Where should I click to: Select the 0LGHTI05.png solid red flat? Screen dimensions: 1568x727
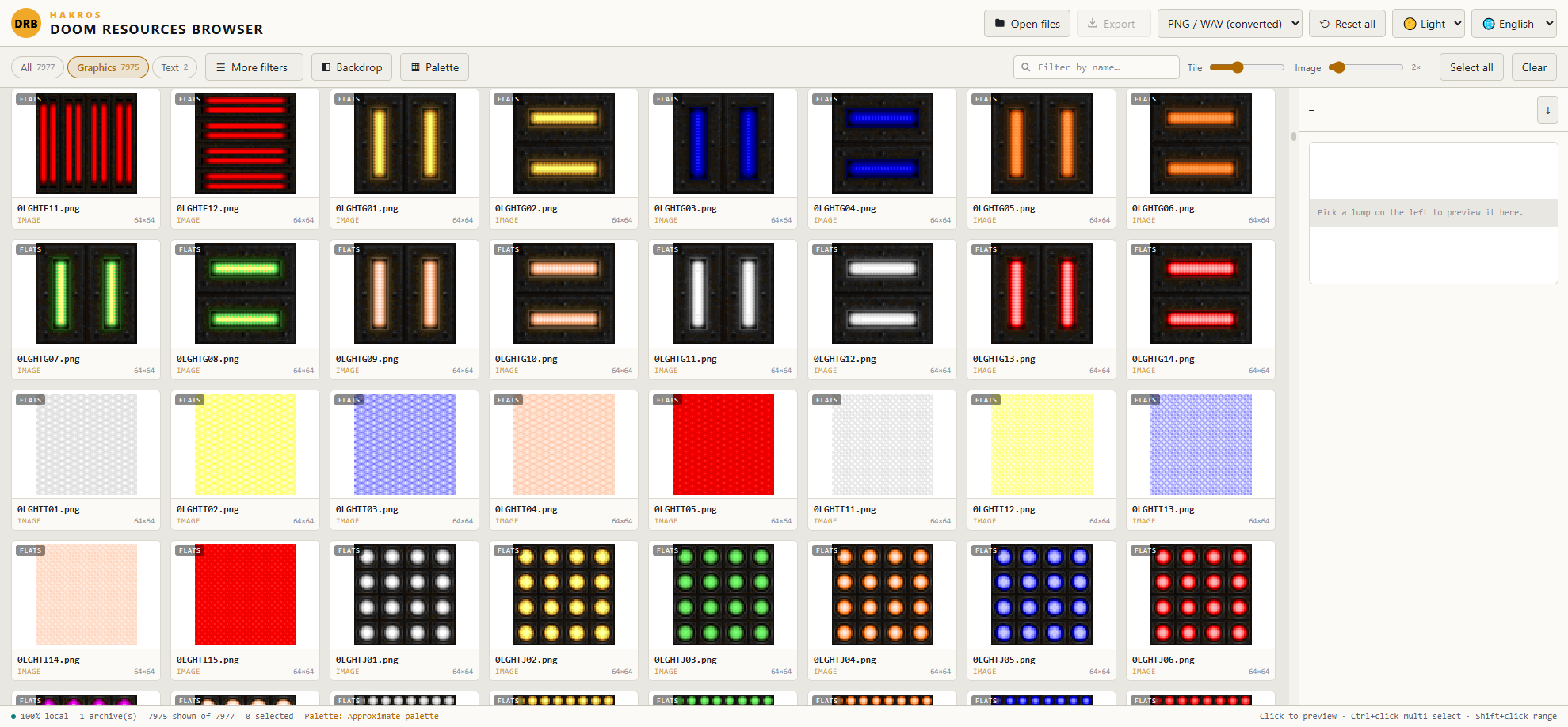[723, 444]
